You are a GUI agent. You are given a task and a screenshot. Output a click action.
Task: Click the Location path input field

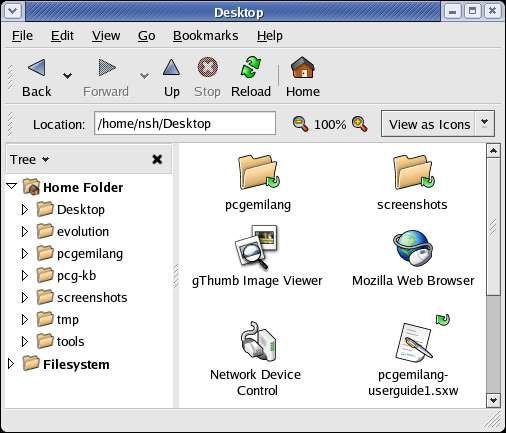(185, 124)
